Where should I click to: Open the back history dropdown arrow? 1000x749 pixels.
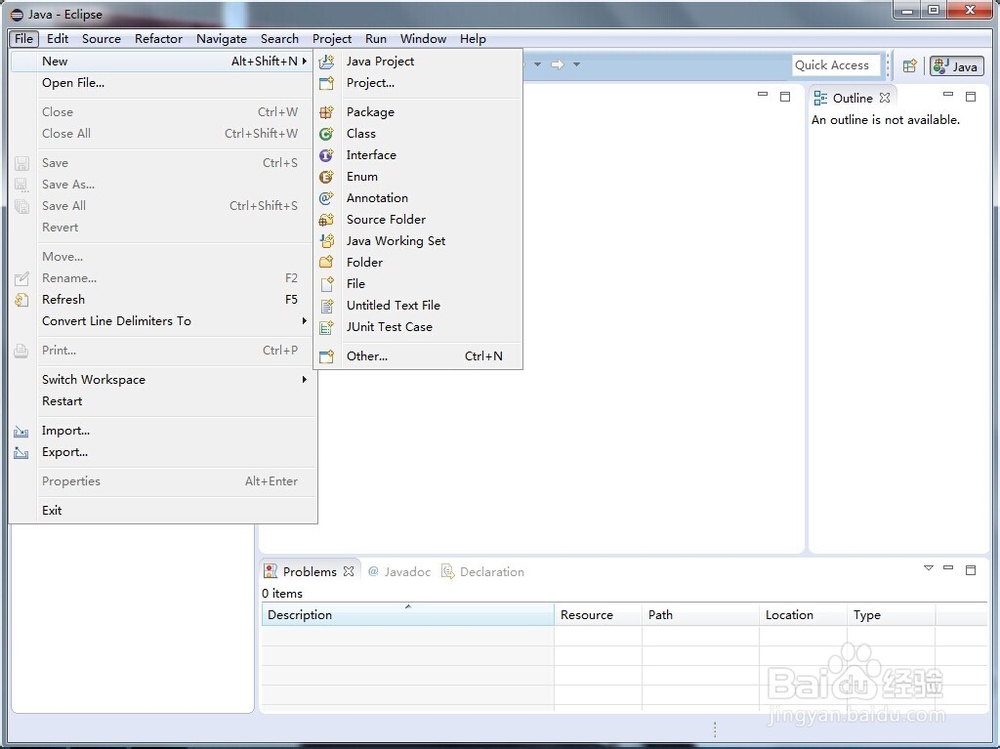click(538, 64)
